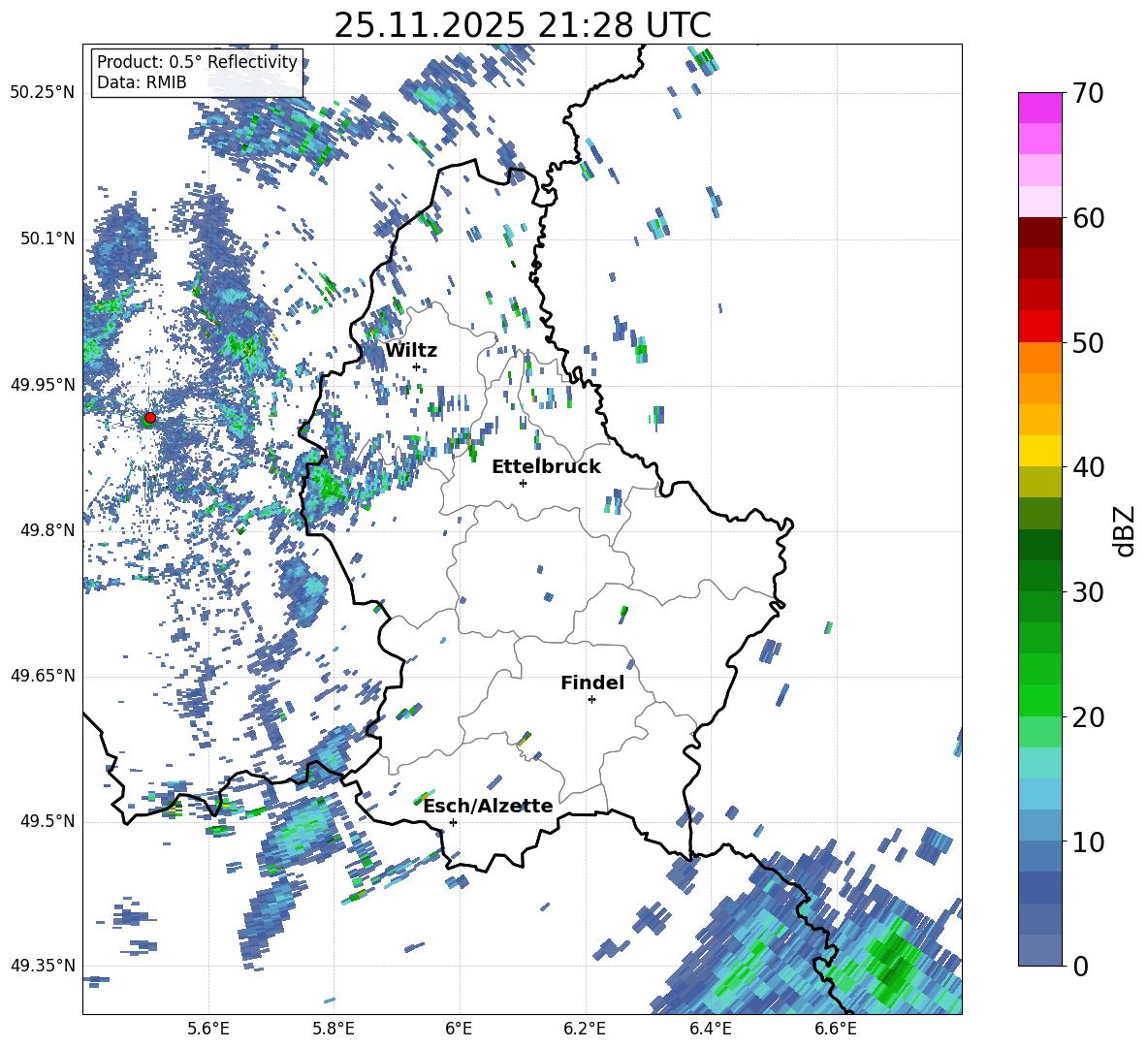Click the 'Data: RMIB' text
The width and height of the screenshot is (1148, 1048).
coord(142,82)
